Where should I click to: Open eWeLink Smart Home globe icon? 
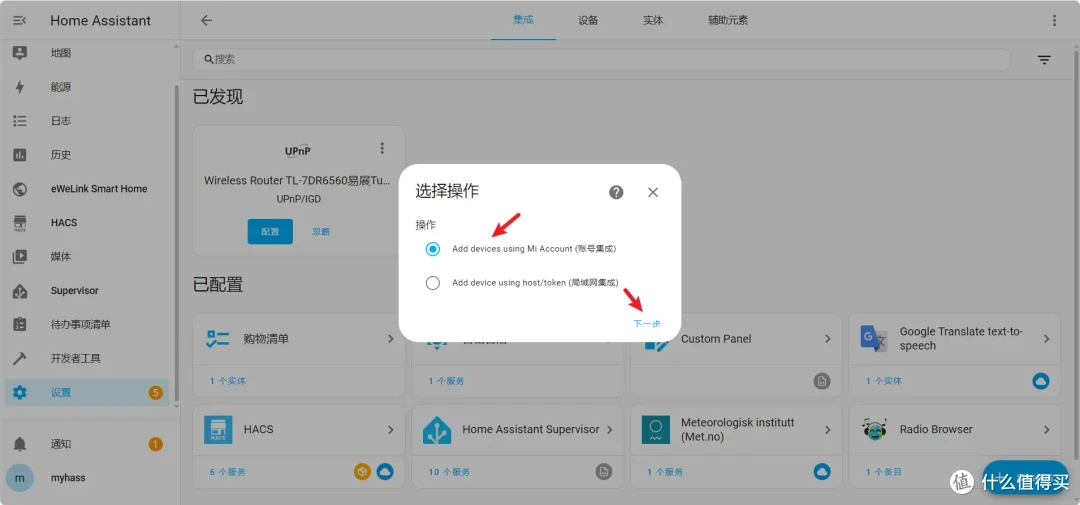coord(20,189)
